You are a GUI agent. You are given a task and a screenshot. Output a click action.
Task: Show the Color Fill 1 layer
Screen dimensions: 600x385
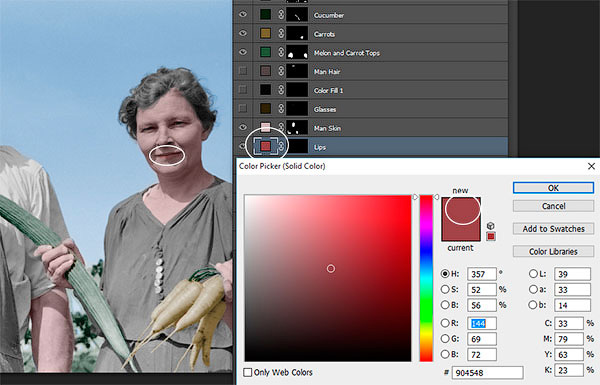click(x=243, y=90)
